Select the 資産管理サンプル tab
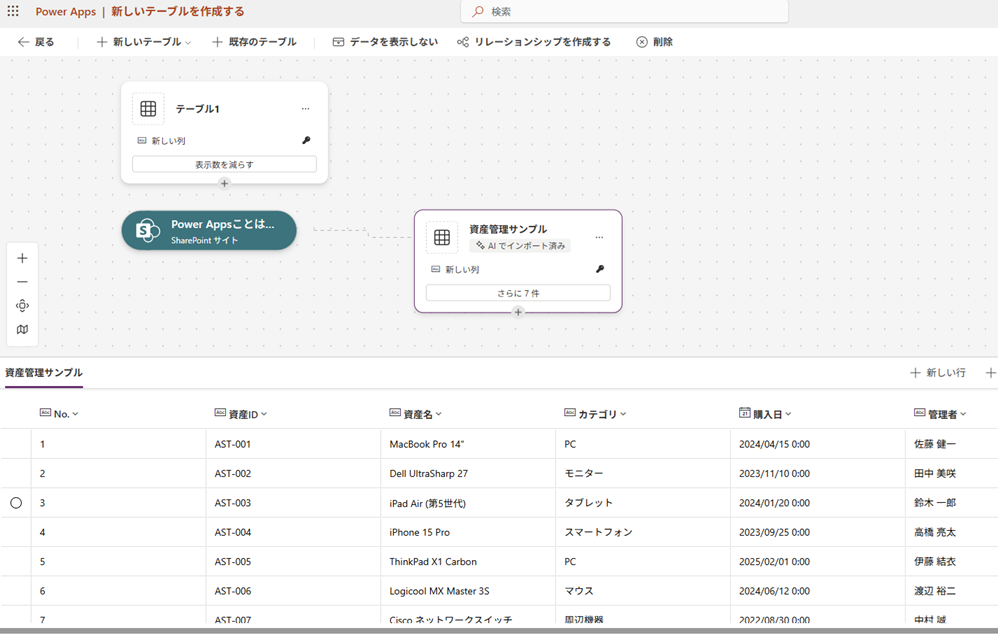998x635 pixels. pyautogui.click(x=44, y=373)
